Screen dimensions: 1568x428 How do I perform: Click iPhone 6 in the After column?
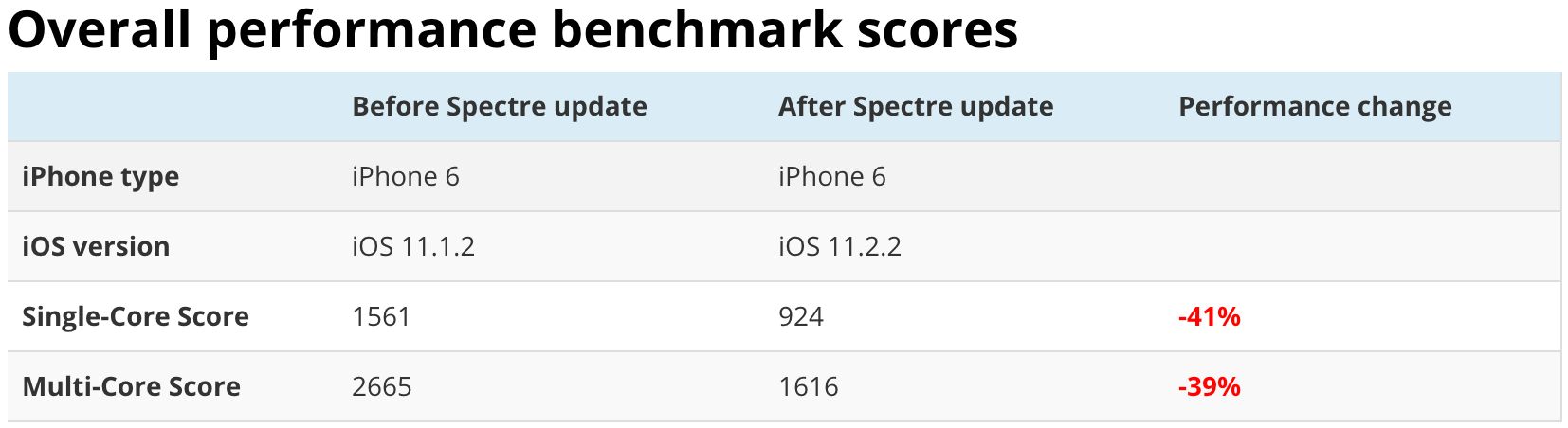831,177
